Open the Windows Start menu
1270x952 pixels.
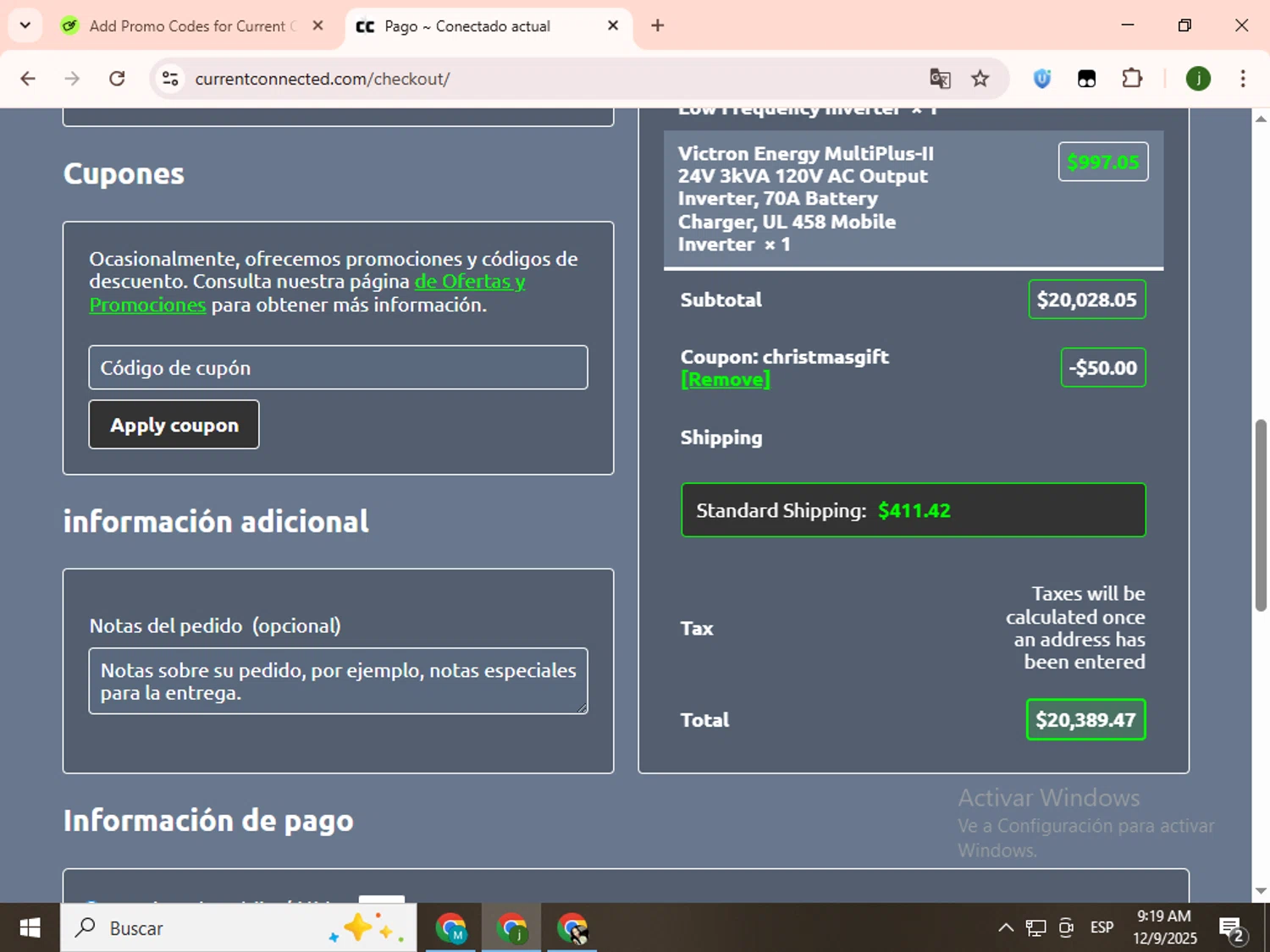pos(30,928)
